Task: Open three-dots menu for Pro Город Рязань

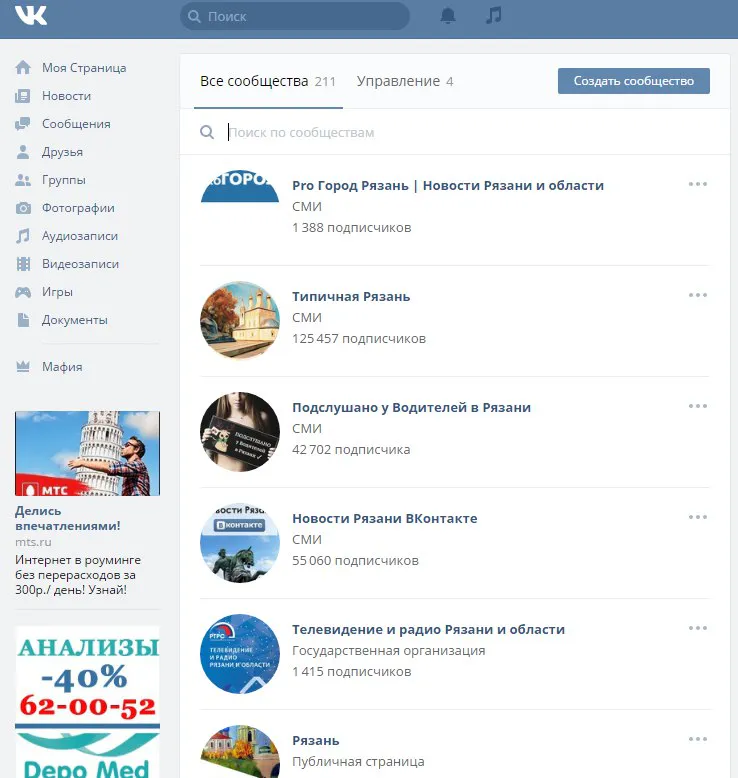Action: coord(697,184)
